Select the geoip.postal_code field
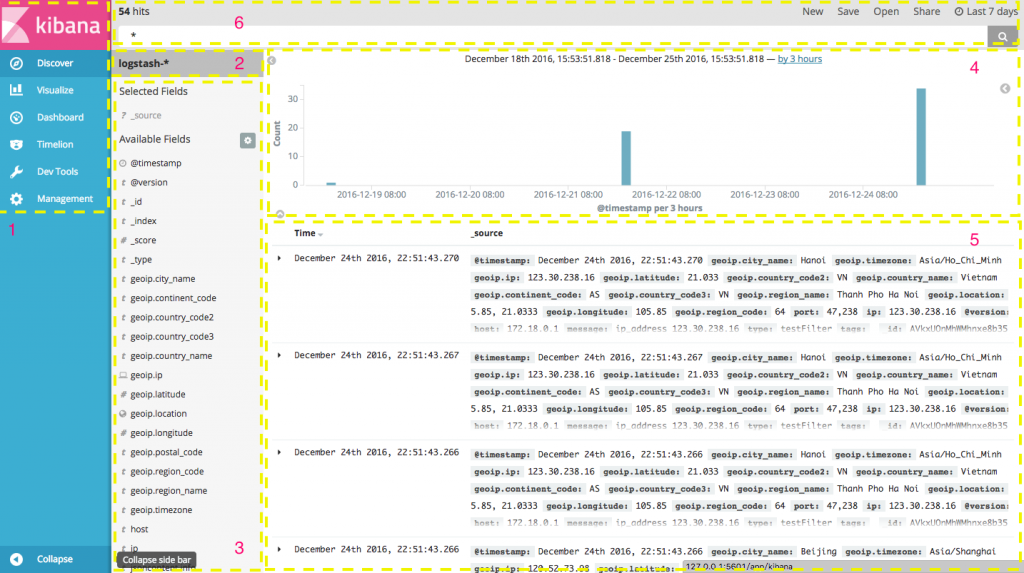The width and height of the screenshot is (1024, 573). coord(166,452)
